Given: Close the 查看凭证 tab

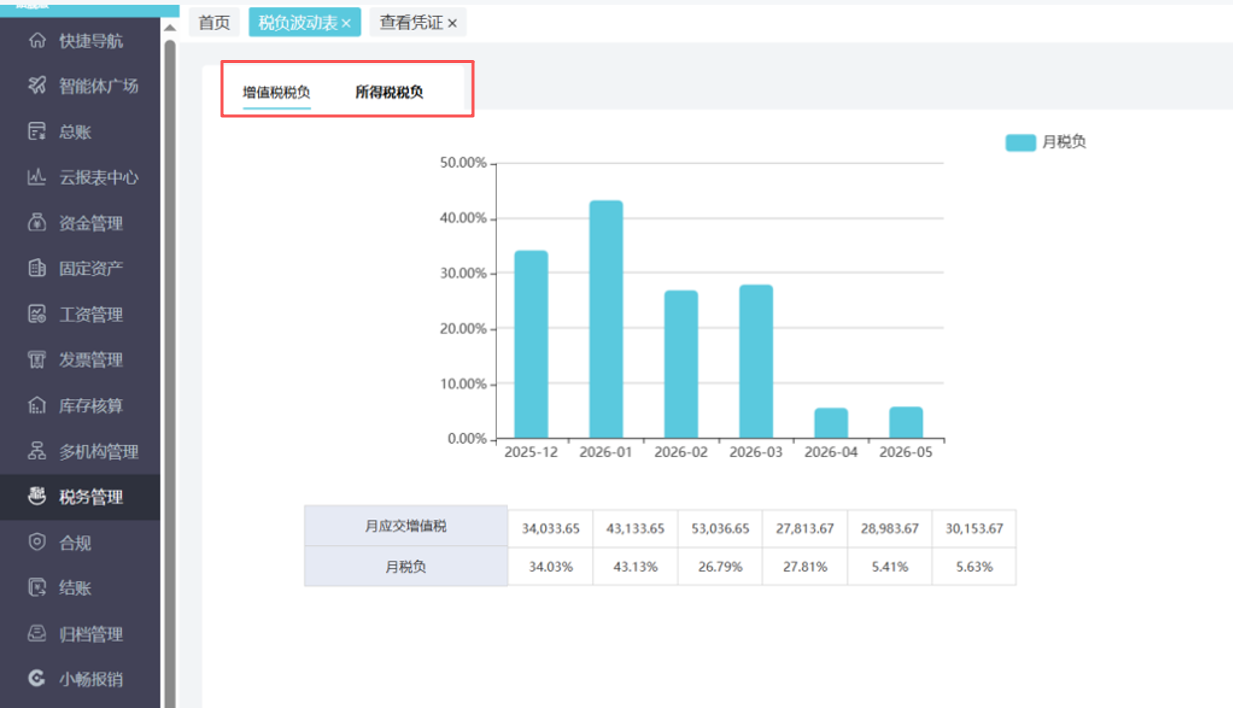Looking at the screenshot, I should 452,23.
